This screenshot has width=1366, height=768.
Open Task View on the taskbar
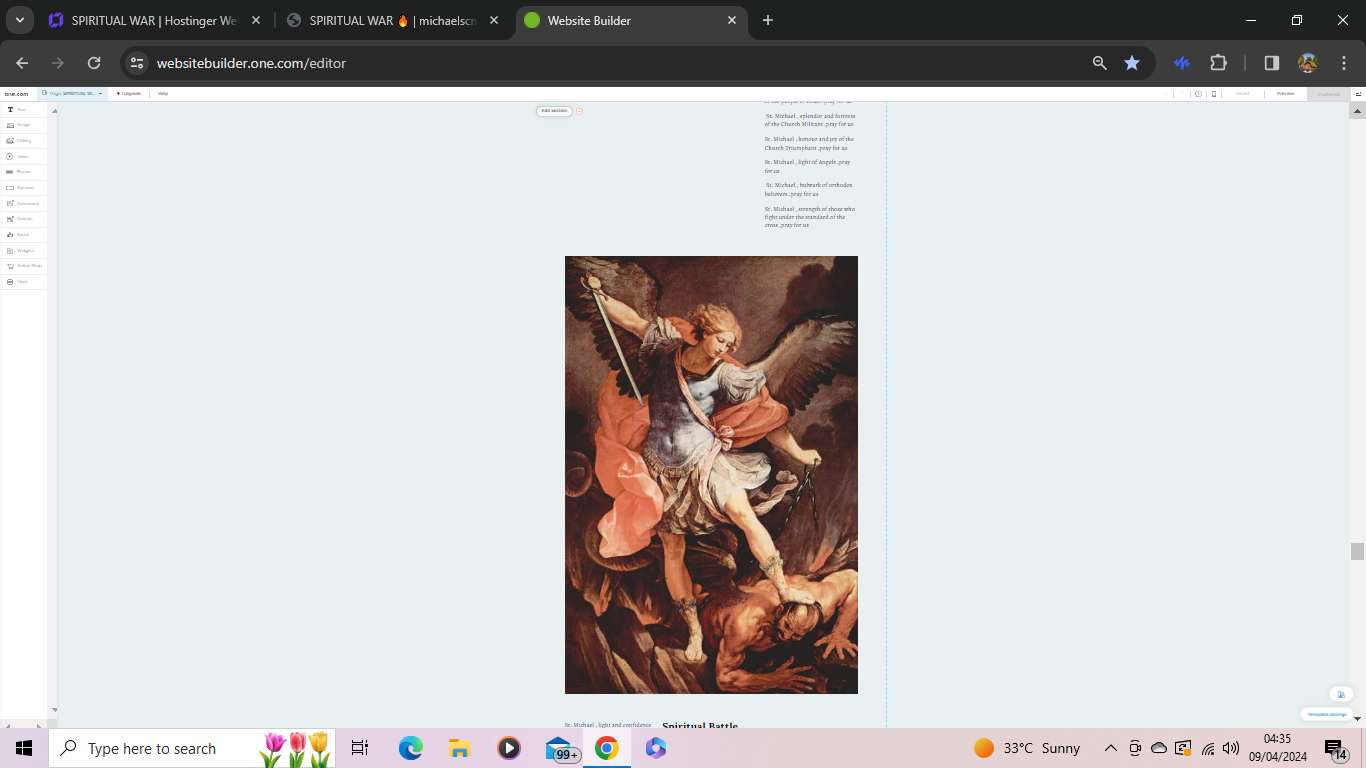pos(360,748)
